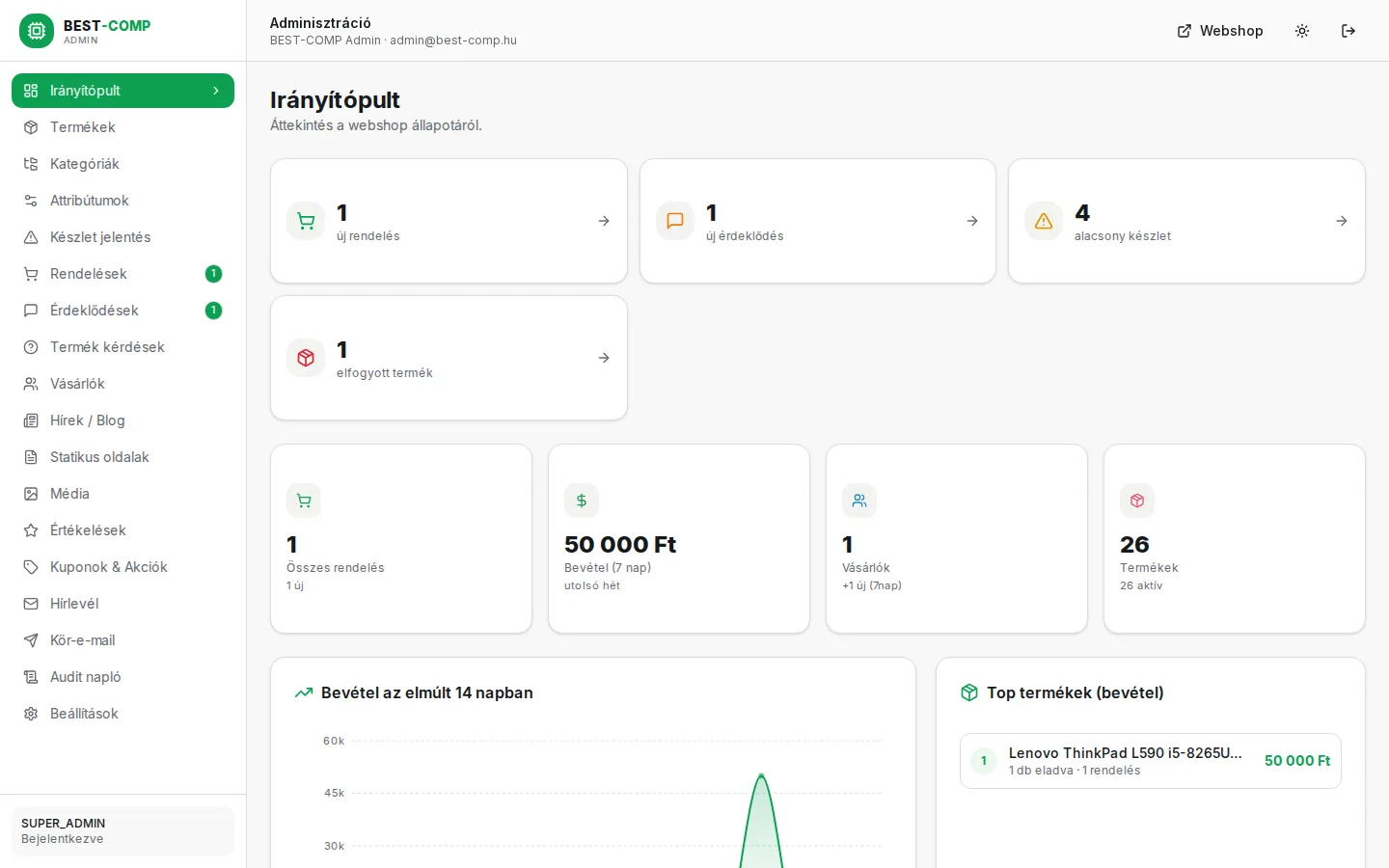Click the red box icon on elfogyott termék card
Screen dimensions: 1389x868
306,358
